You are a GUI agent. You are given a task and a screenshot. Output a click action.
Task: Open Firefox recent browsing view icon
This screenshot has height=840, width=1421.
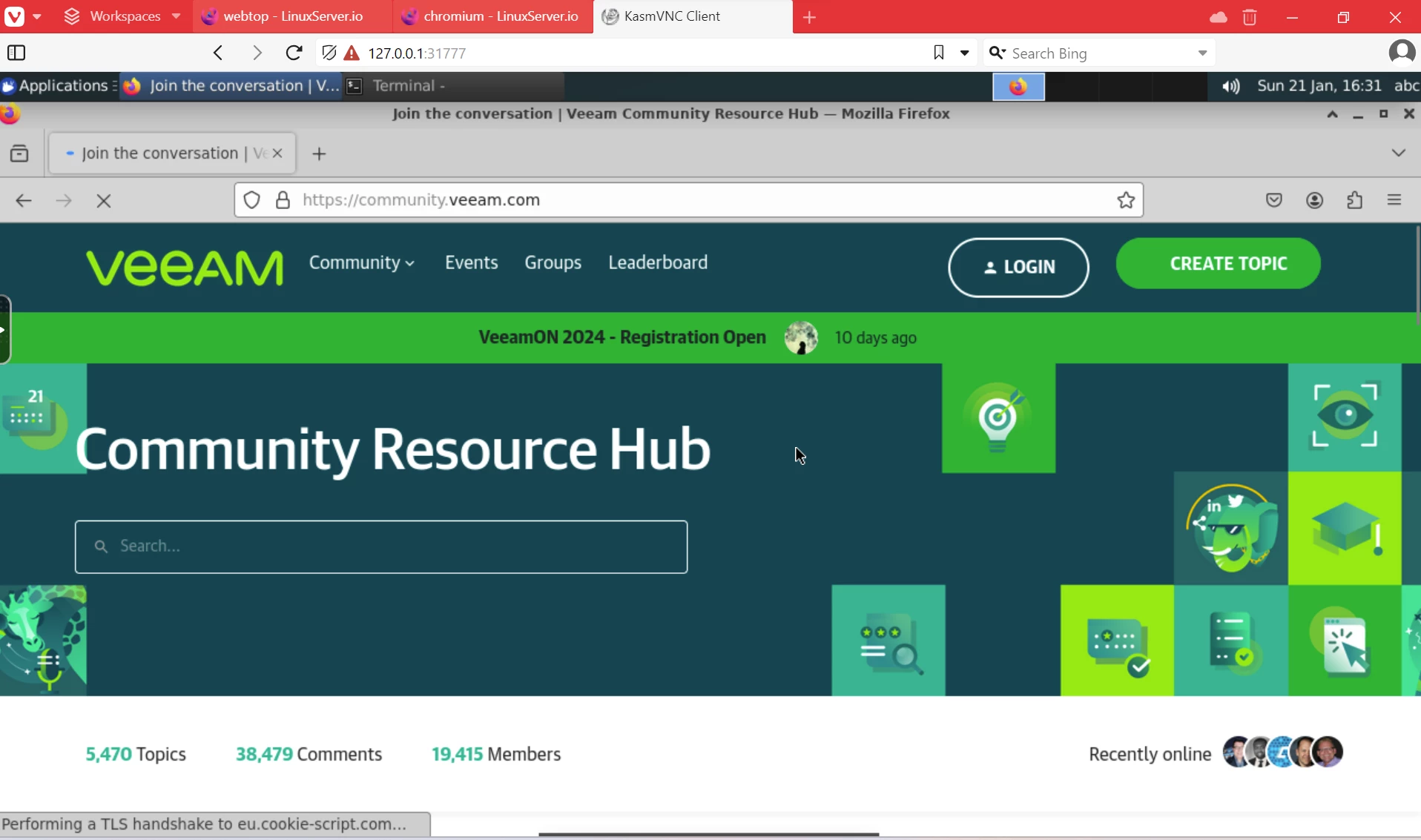pos(19,153)
